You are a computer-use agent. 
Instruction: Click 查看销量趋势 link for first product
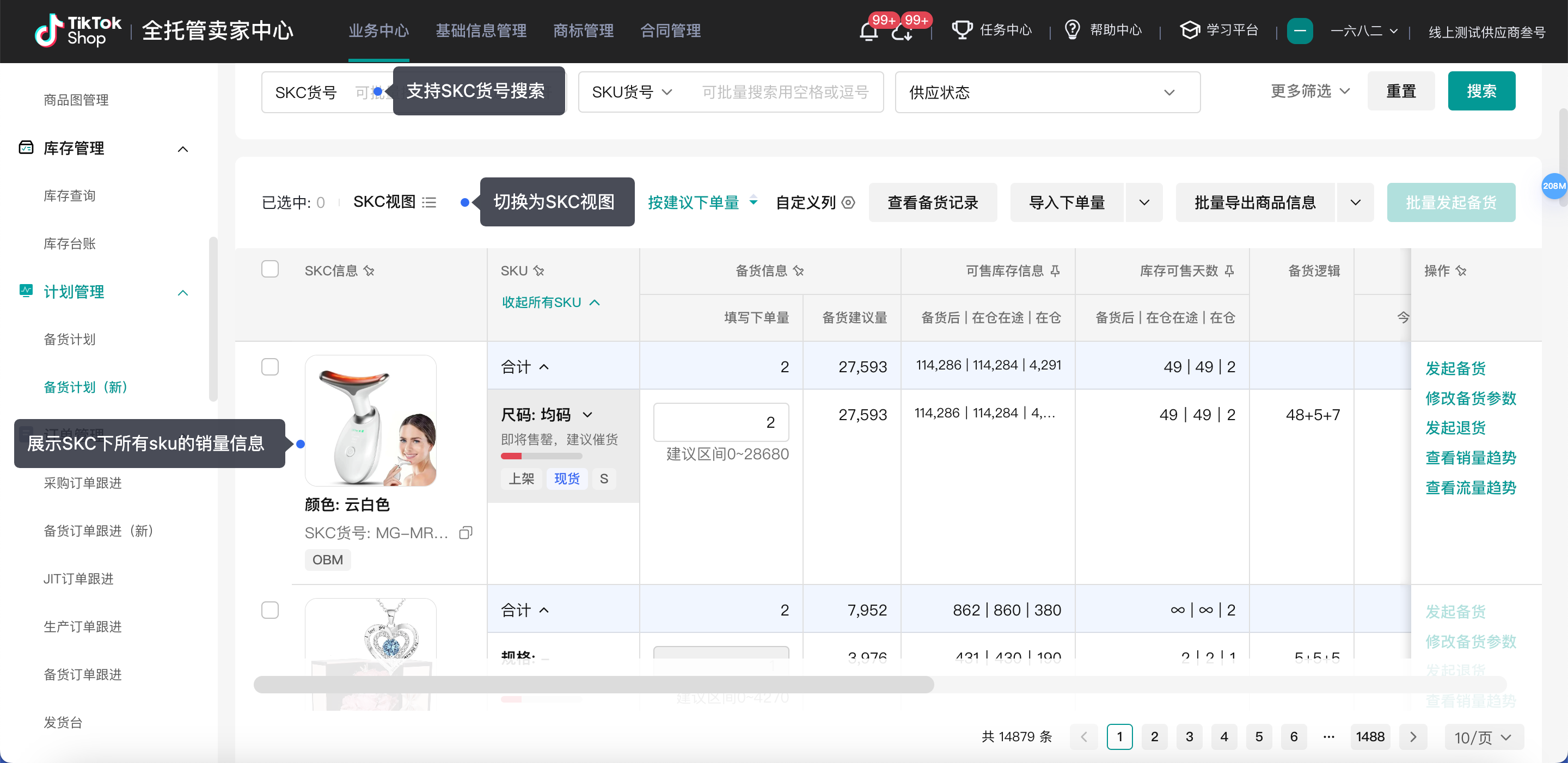click(x=1470, y=458)
